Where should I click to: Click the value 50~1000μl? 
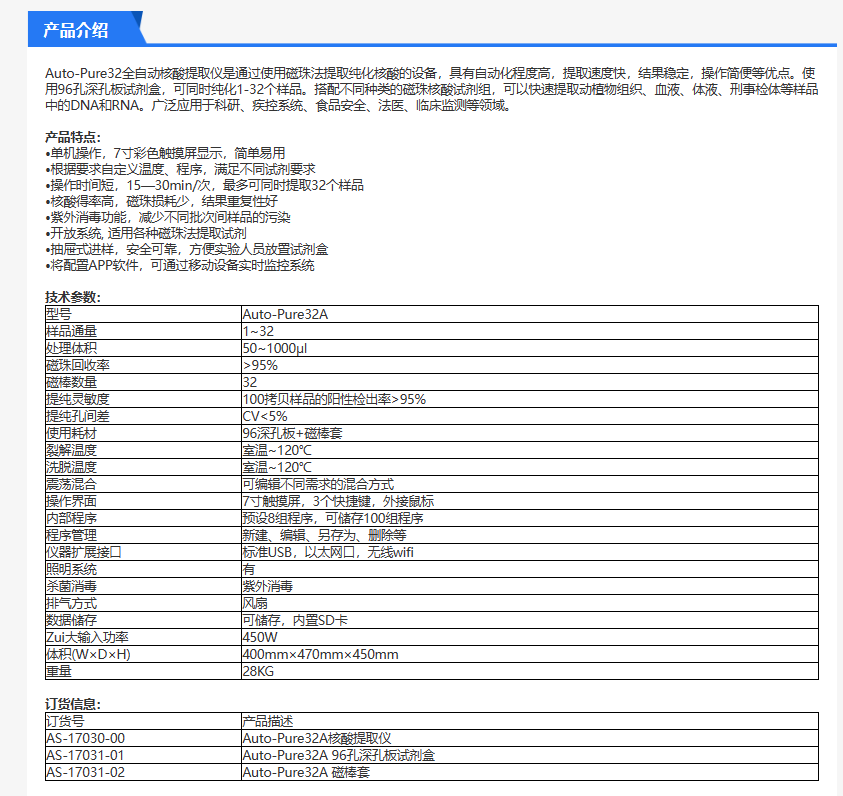click(x=275, y=348)
